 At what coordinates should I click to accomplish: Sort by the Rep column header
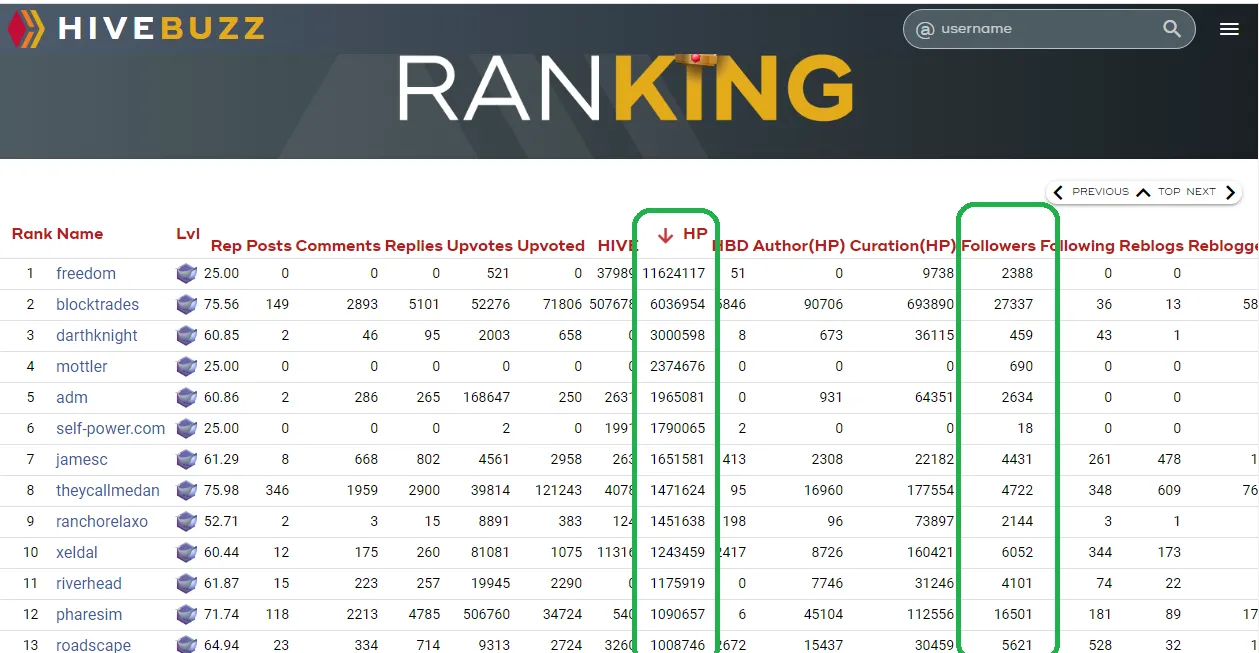226,245
